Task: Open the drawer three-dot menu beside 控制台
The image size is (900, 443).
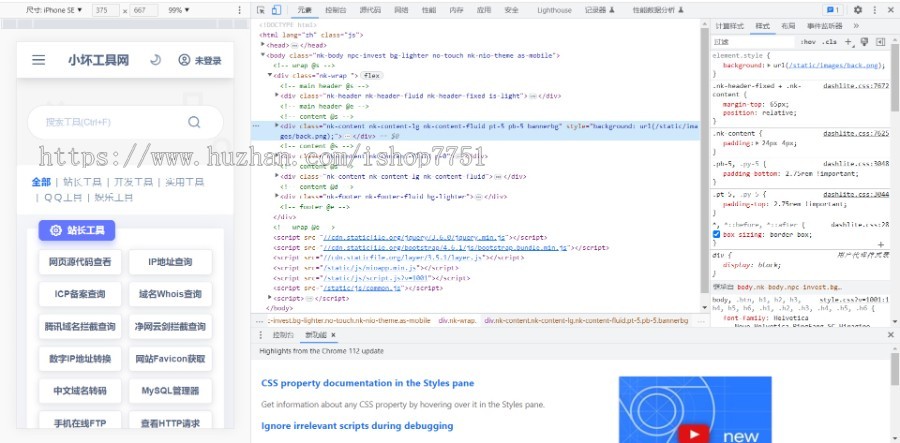Action: pos(260,335)
